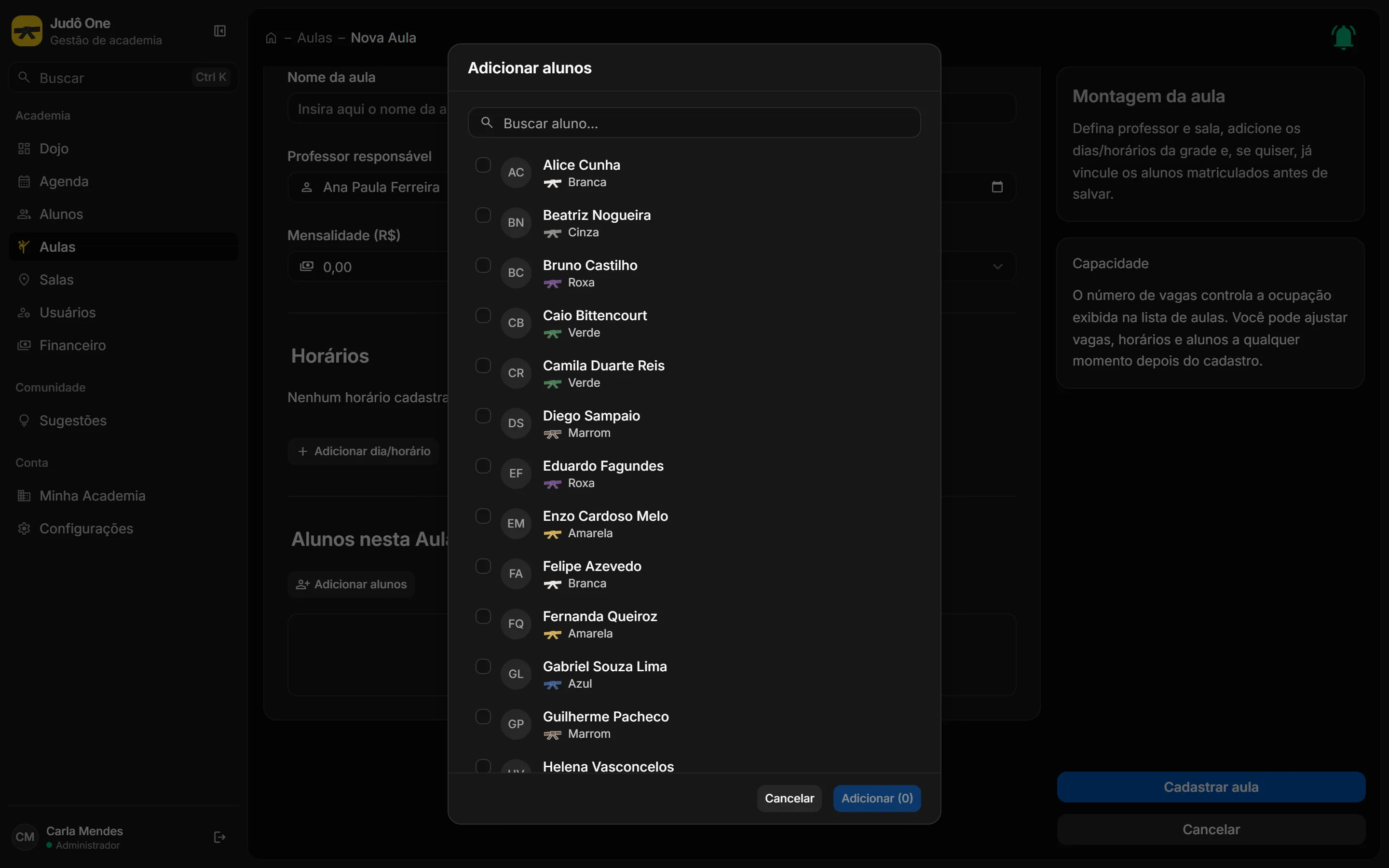1389x868 pixels.
Task: Click the DS avatar for Diego Sampaio
Action: 516,423
